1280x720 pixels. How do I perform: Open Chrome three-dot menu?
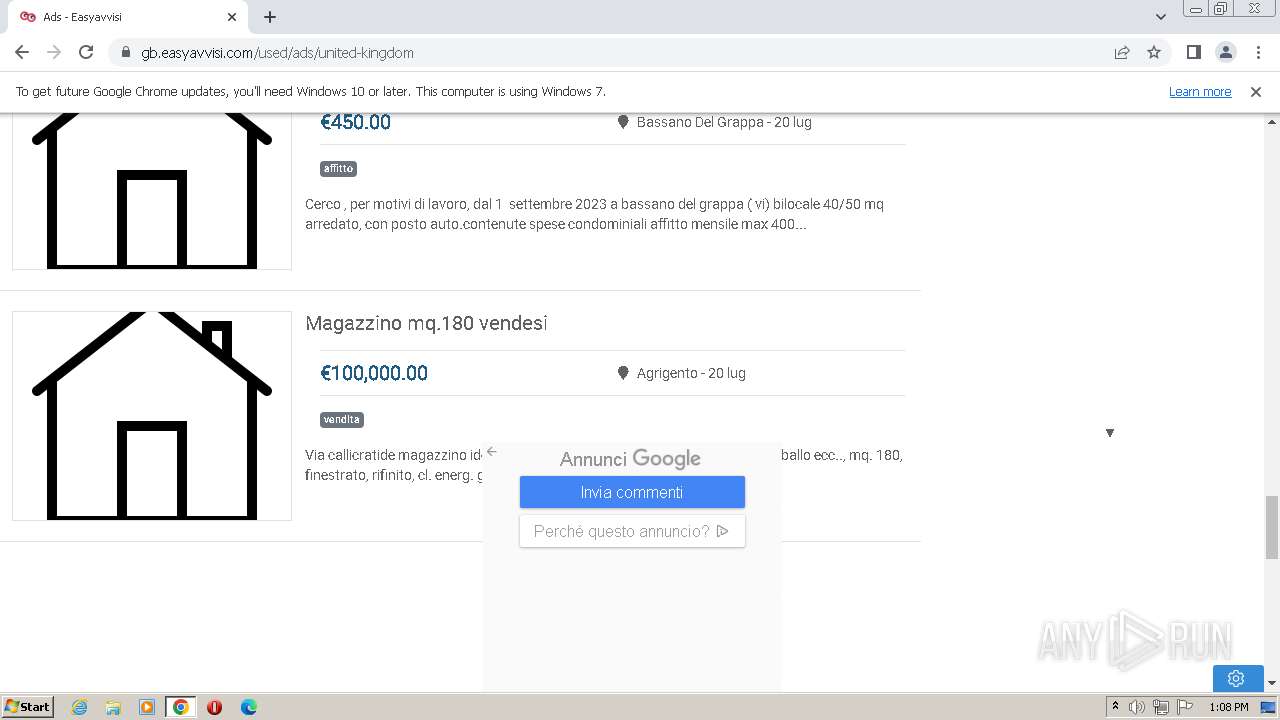click(1258, 52)
